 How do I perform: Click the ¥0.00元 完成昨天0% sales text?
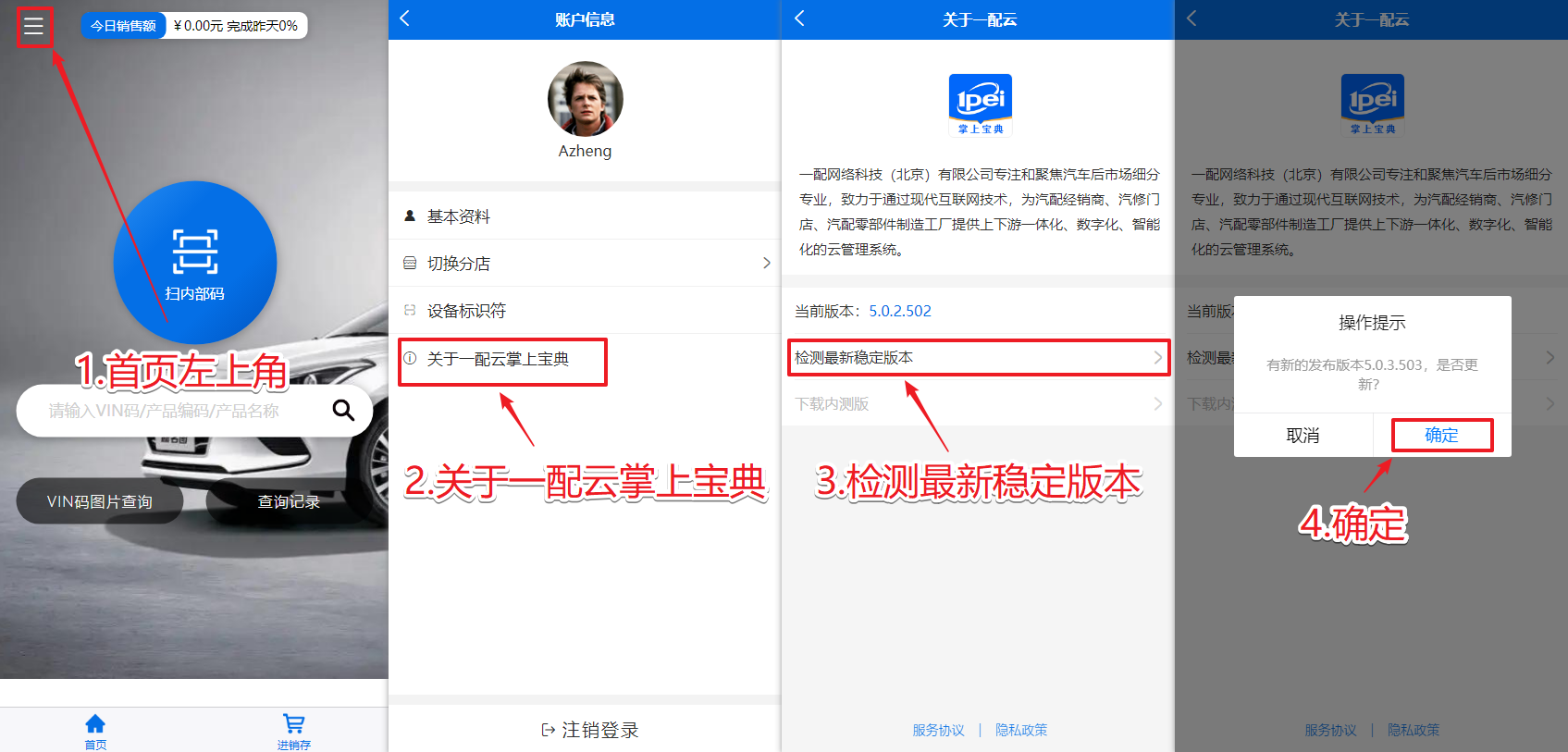coord(236,26)
